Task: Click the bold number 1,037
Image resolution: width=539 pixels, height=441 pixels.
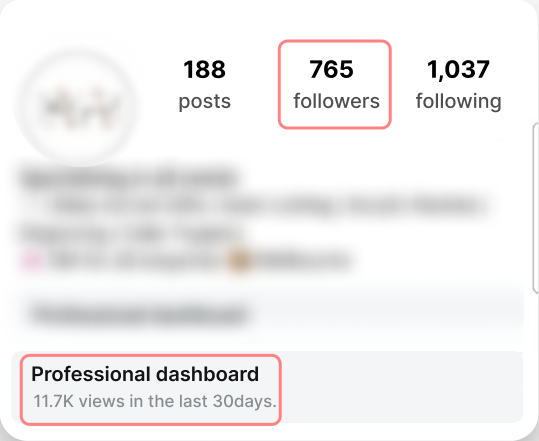Action: [458, 70]
